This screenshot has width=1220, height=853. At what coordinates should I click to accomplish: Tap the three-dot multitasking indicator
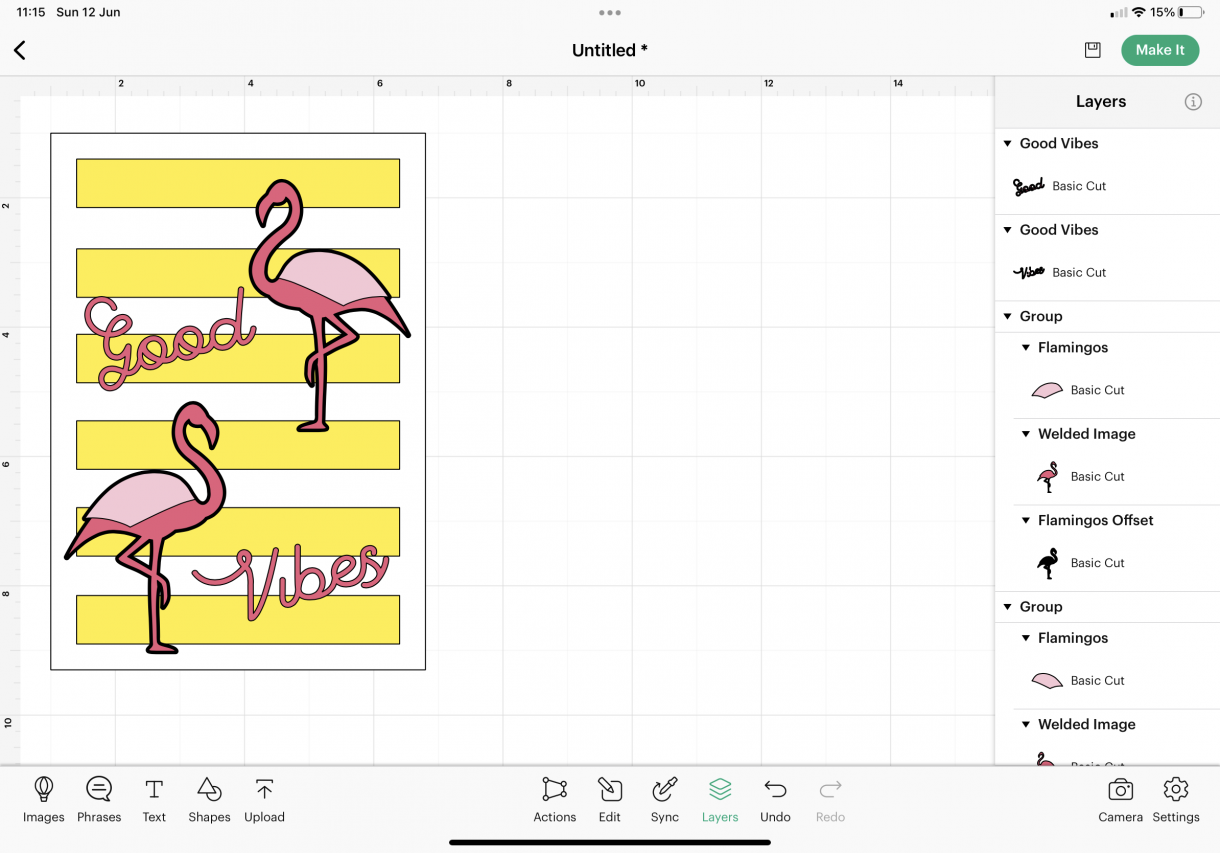pyautogui.click(x=610, y=13)
